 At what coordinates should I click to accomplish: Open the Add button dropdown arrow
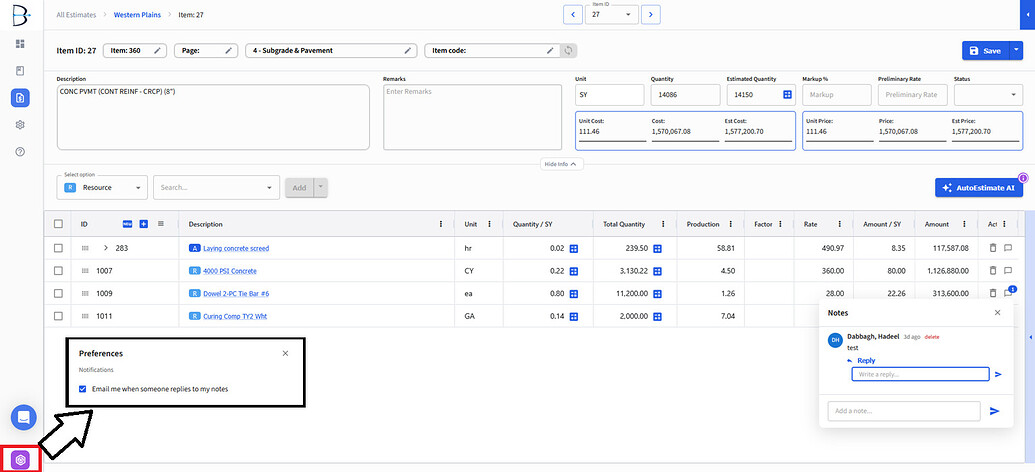point(321,187)
